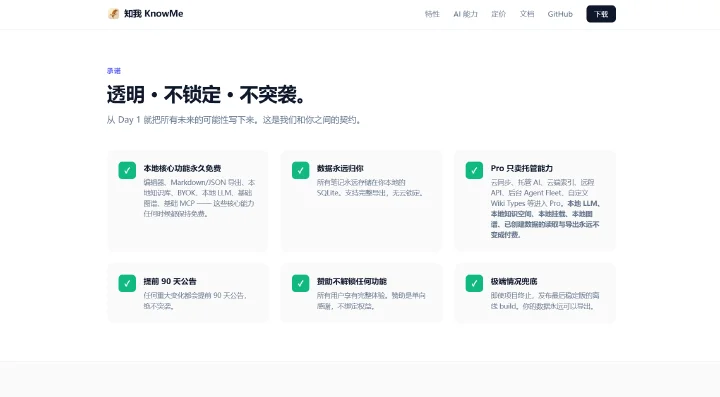The image size is (720, 397).
Task: Click the card title 赞助不解锁任何功能
Action: point(352,281)
